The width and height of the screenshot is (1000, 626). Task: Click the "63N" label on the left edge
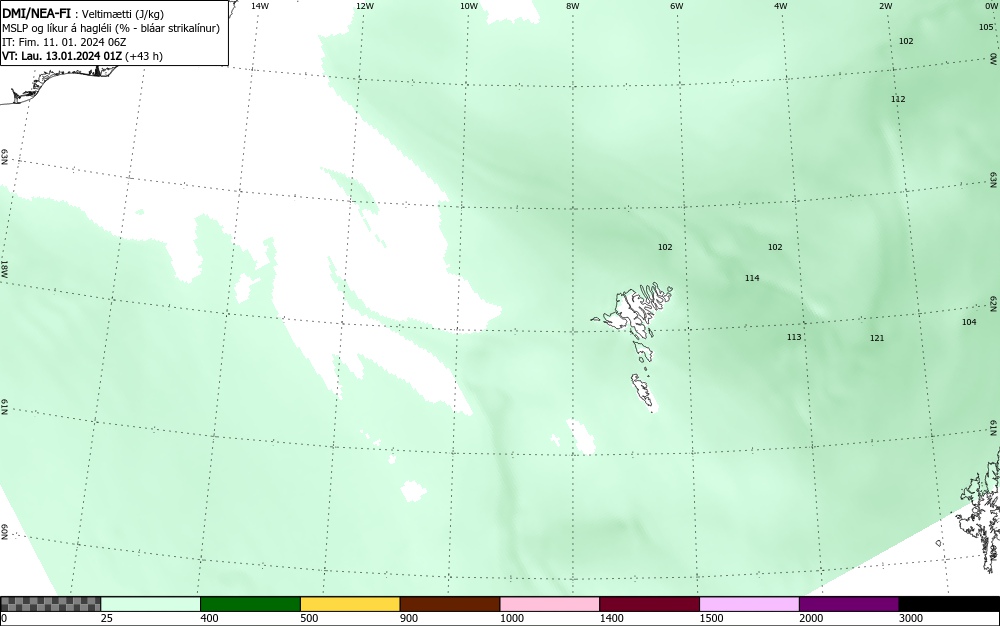4,157
